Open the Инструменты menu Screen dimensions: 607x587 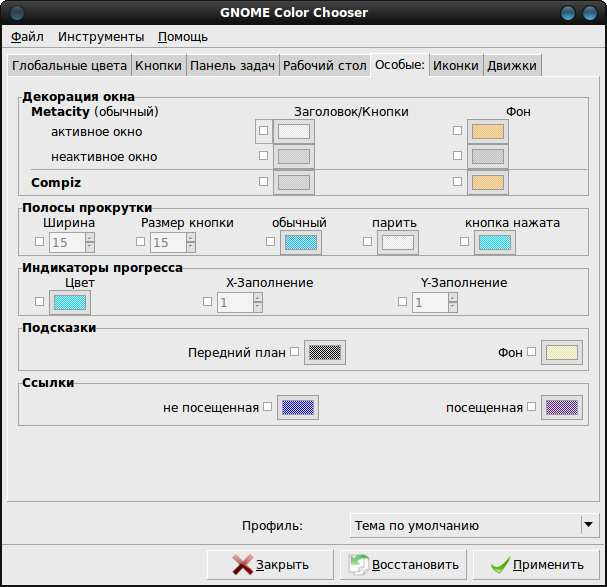coord(101,37)
